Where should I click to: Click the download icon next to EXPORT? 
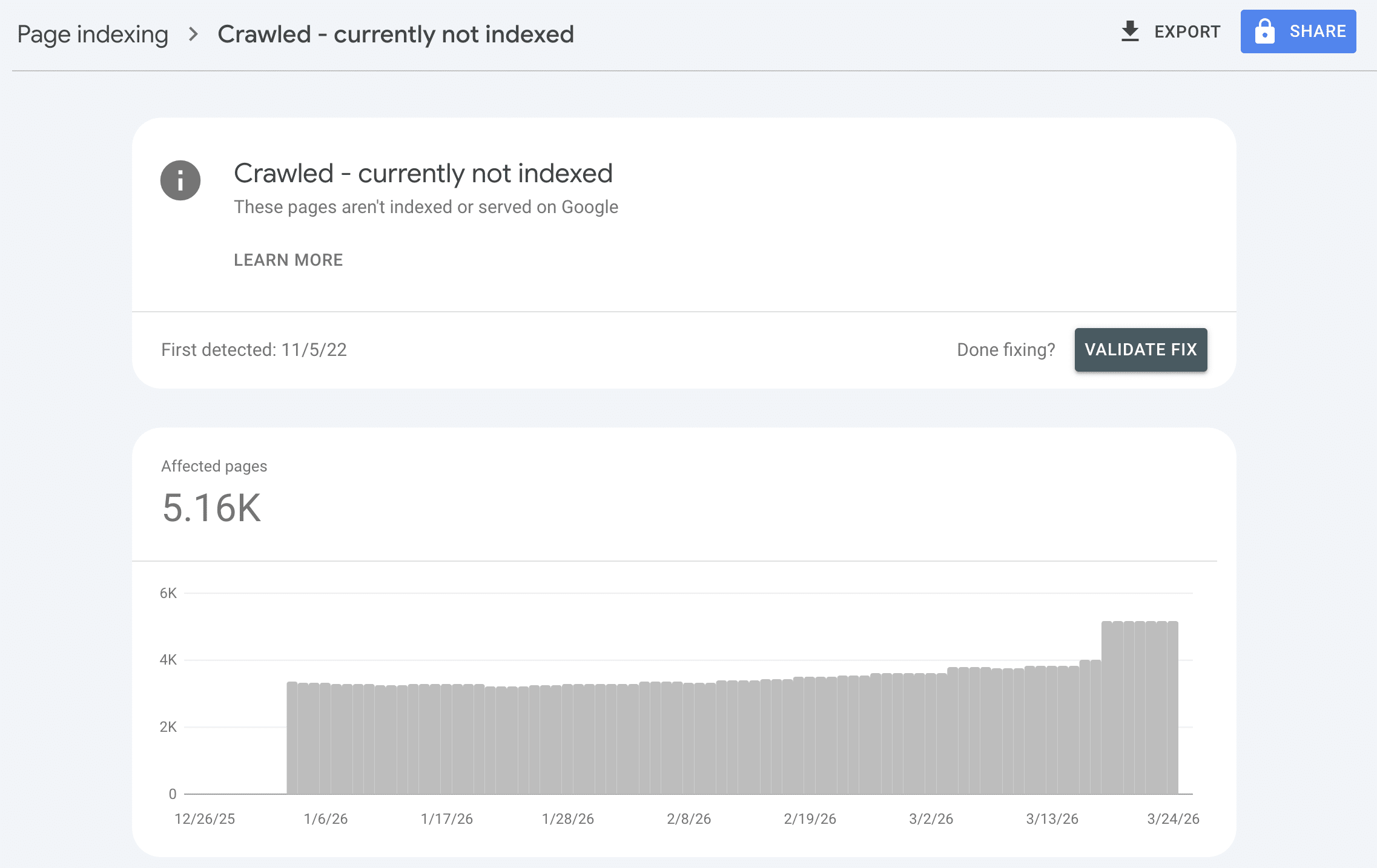pos(1130,31)
